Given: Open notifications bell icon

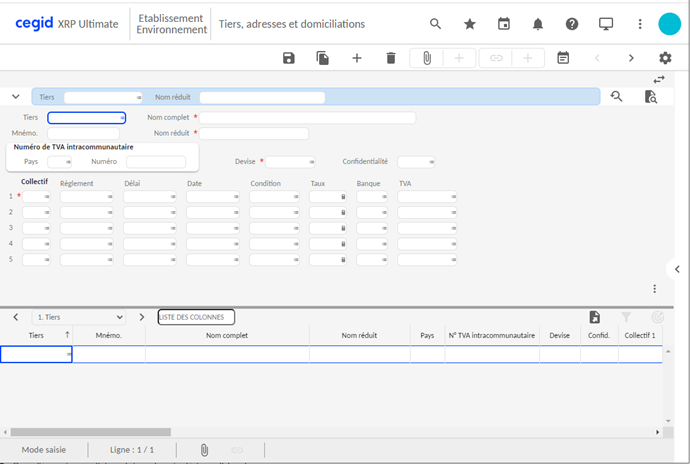Looking at the screenshot, I should tap(538, 24).
